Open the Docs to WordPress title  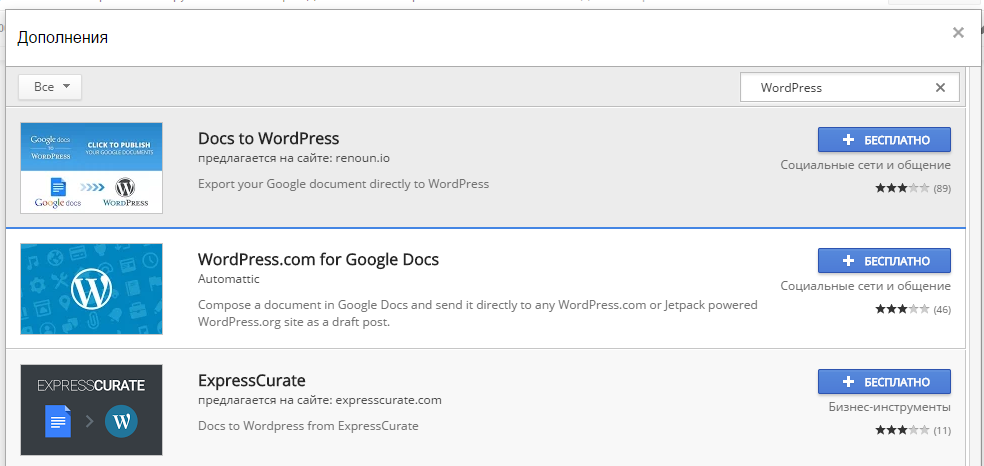pos(269,138)
